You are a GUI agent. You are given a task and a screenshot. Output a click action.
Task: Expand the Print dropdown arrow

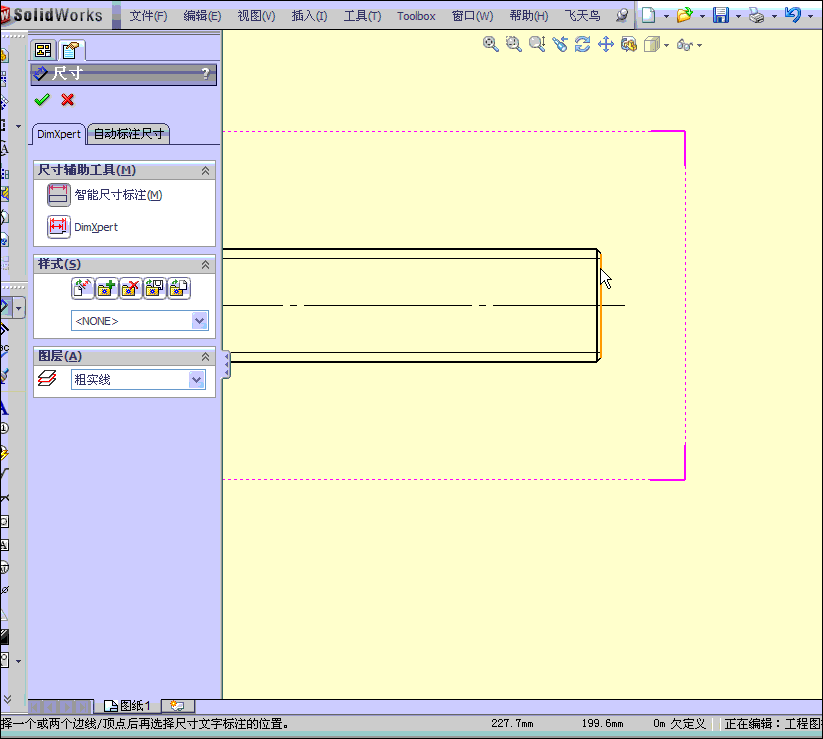774,16
